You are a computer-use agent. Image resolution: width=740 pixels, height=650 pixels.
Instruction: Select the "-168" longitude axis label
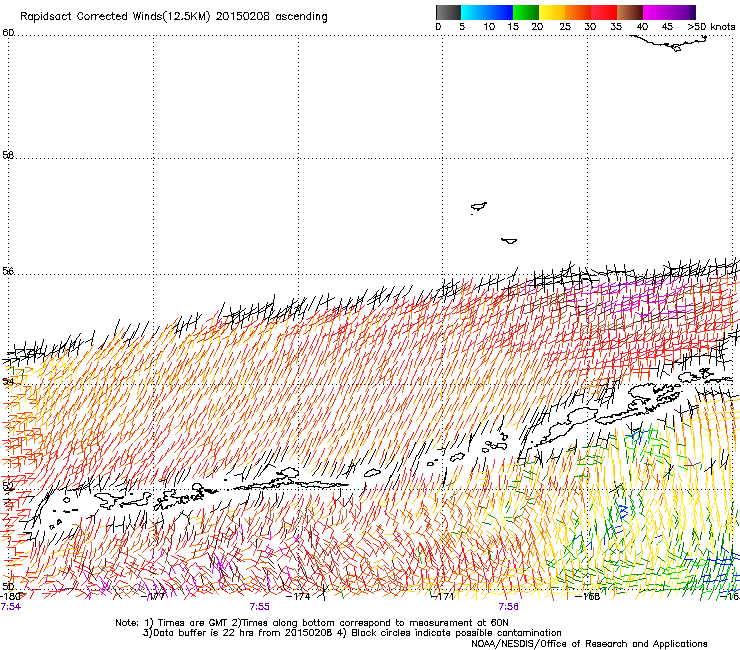click(588, 596)
